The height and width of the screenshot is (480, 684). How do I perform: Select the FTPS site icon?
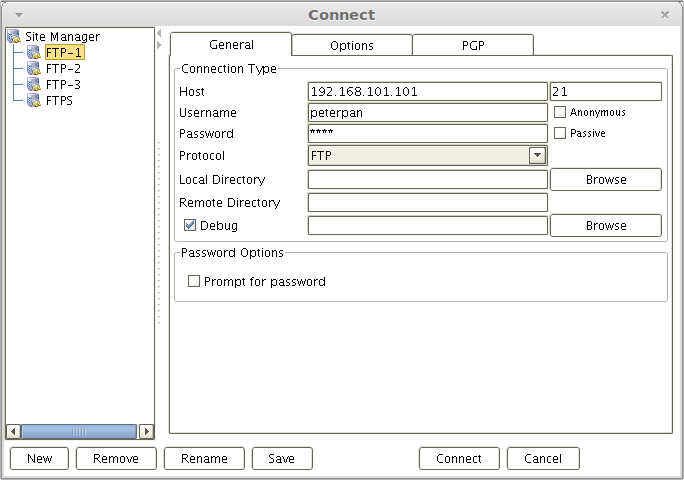(34, 101)
